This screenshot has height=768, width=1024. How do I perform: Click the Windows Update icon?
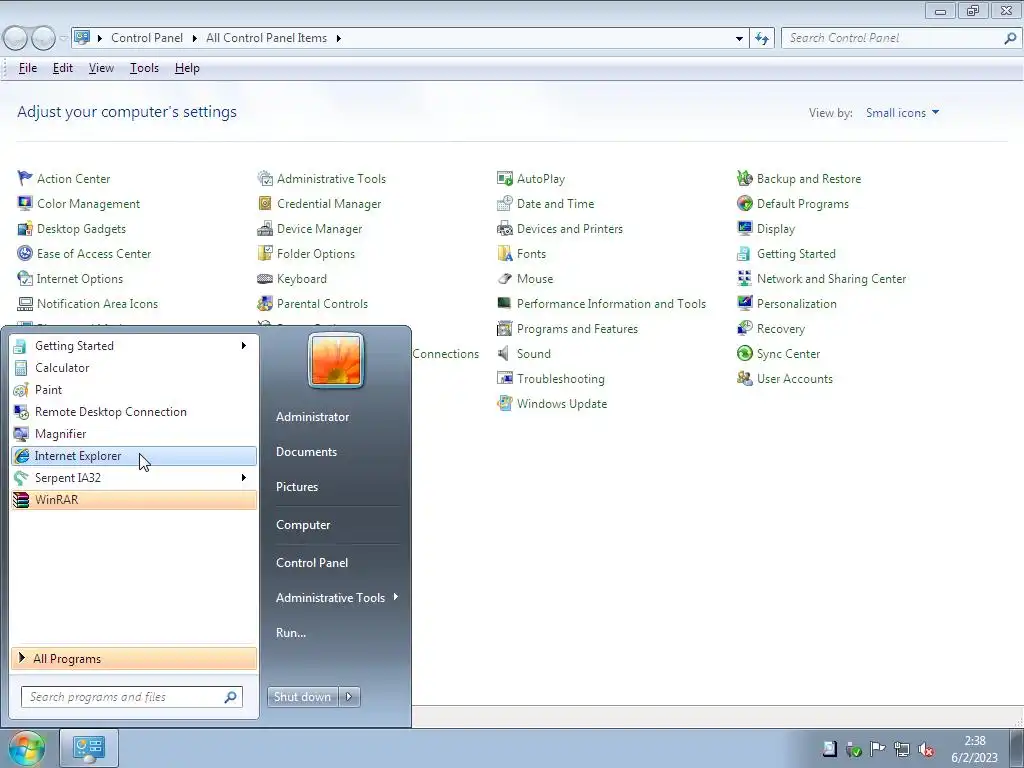[x=504, y=404]
